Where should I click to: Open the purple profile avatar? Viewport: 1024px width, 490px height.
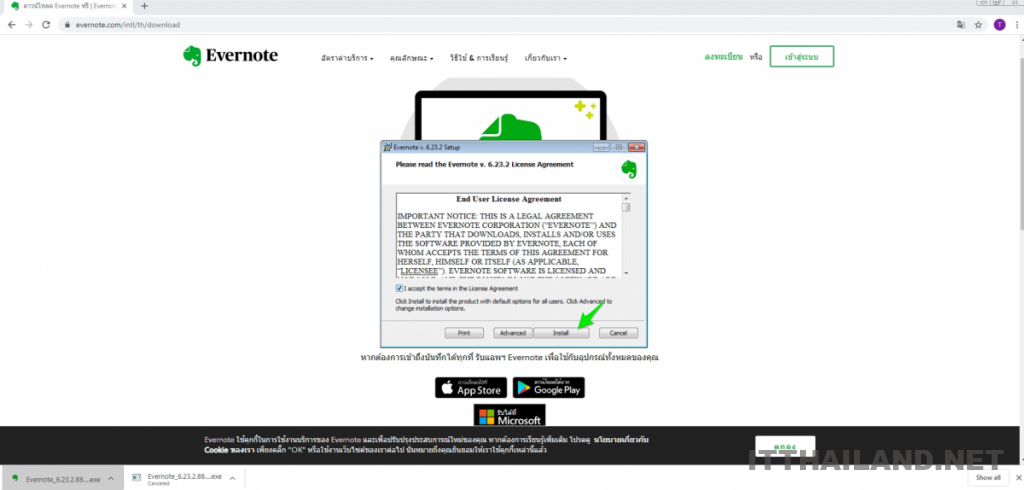[999, 25]
